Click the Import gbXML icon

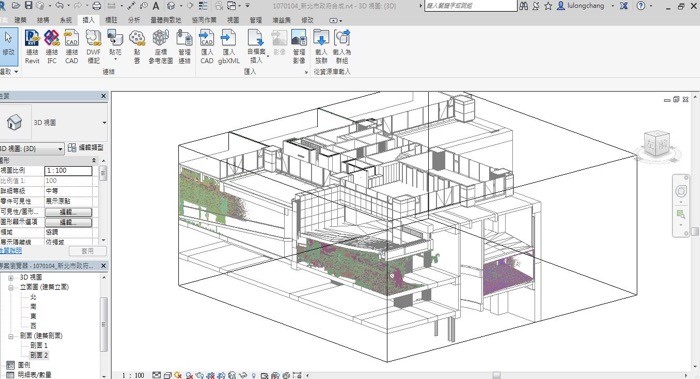coord(229,38)
